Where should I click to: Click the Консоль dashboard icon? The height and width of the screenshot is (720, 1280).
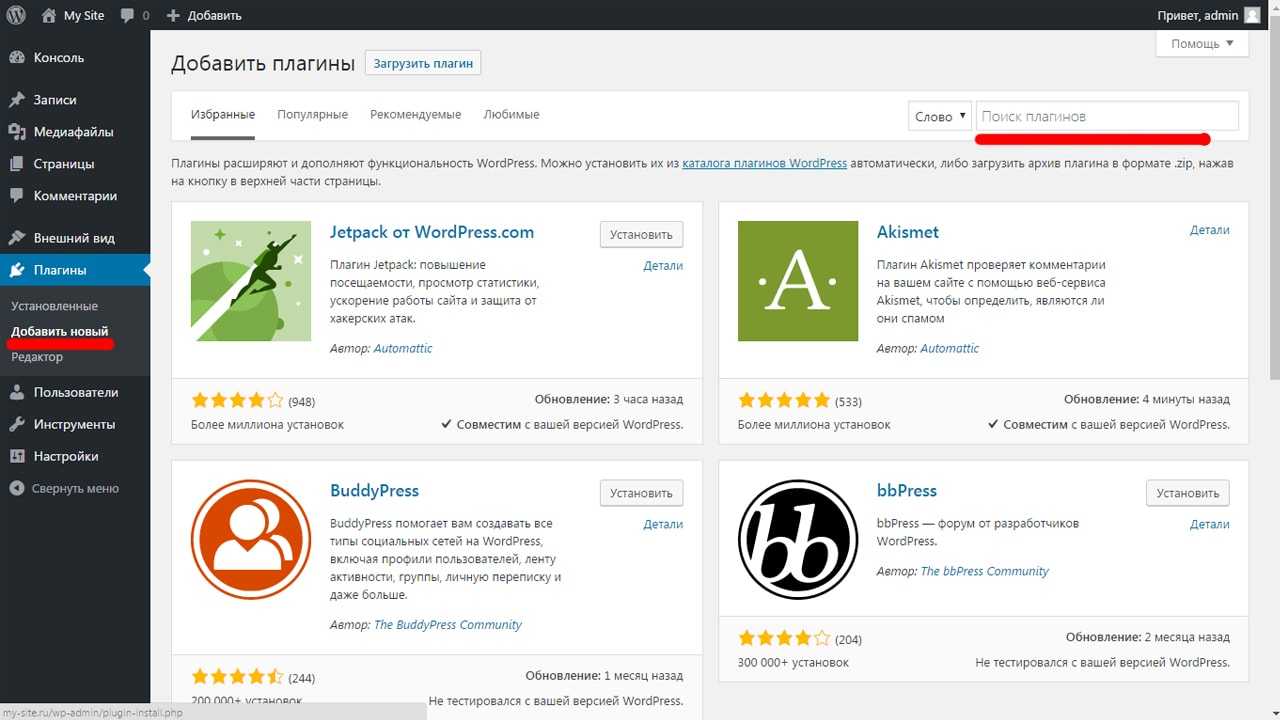[x=17, y=58]
